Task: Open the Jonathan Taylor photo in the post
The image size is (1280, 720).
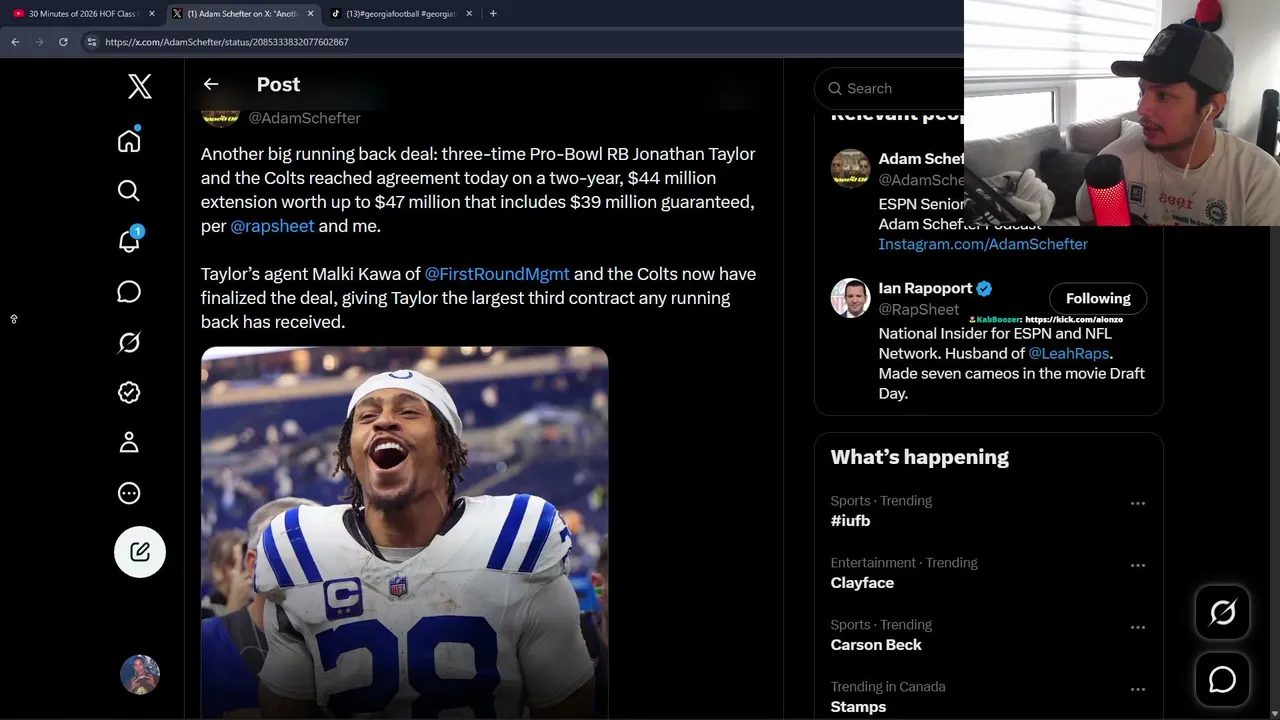Action: coord(404,533)
